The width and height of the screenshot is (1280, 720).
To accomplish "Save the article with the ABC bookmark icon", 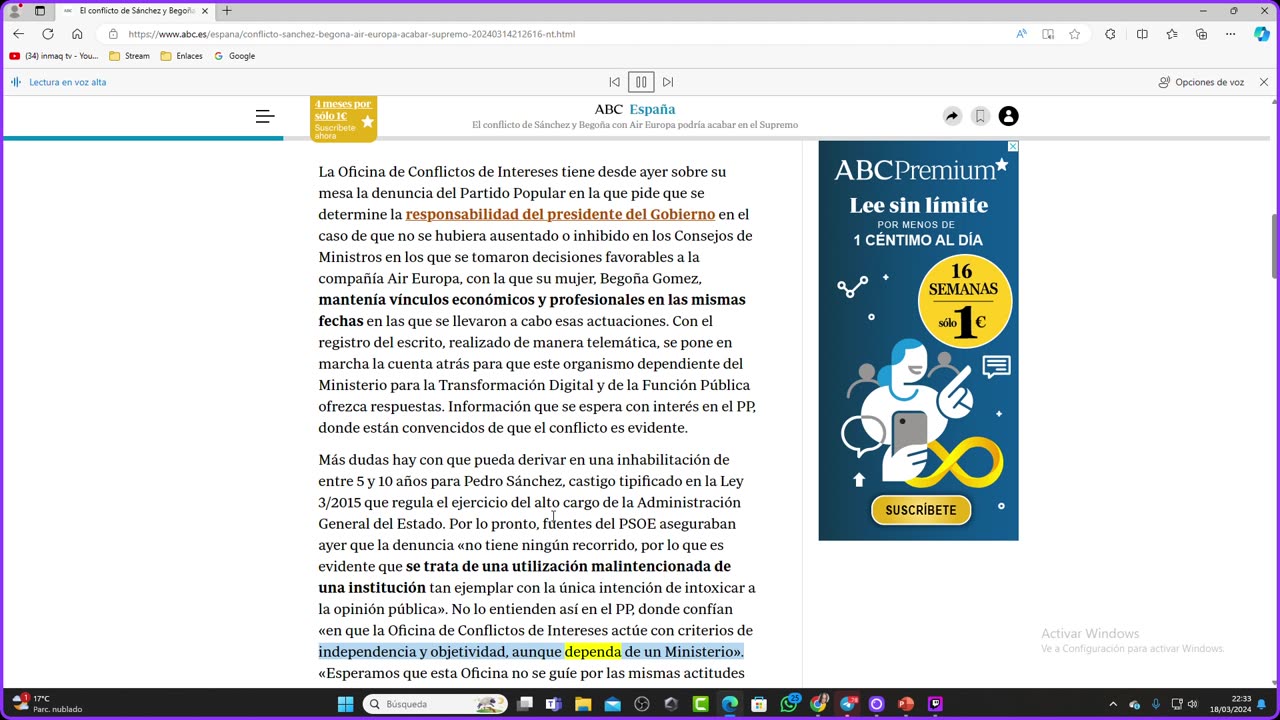I will (980, 116).
